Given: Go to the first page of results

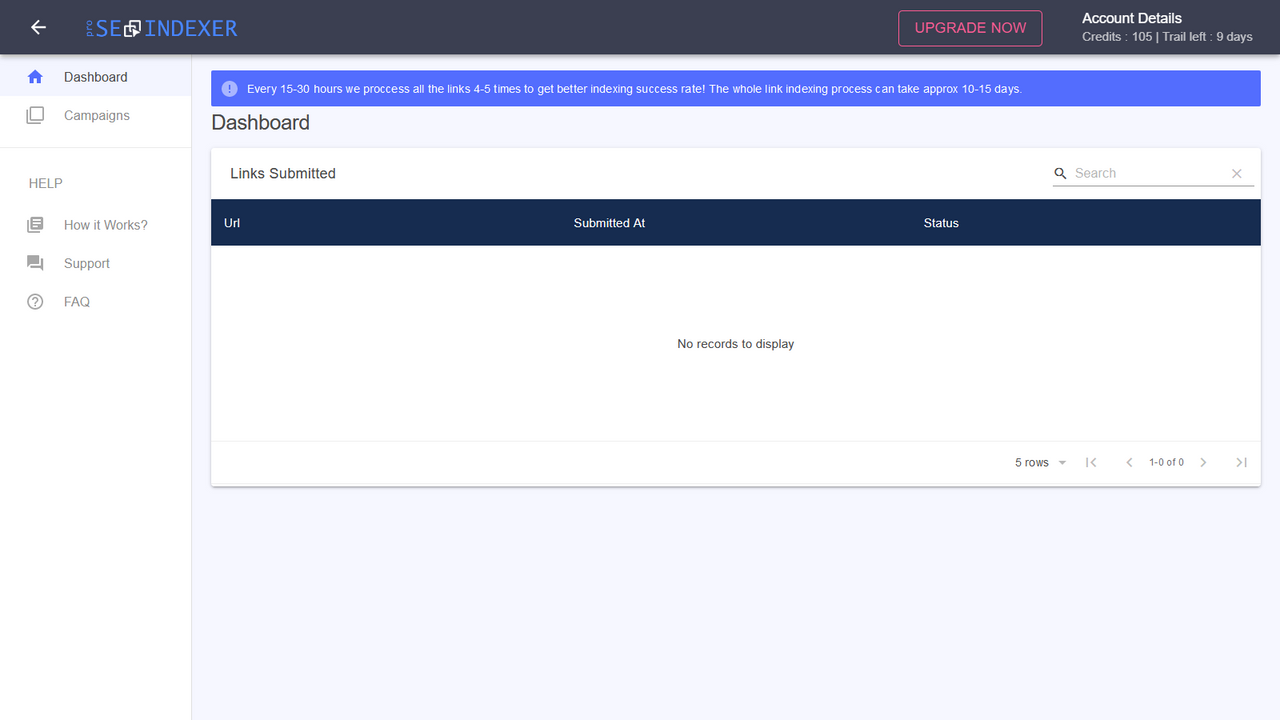Looking at the screenshot, I should [1091, 462].
